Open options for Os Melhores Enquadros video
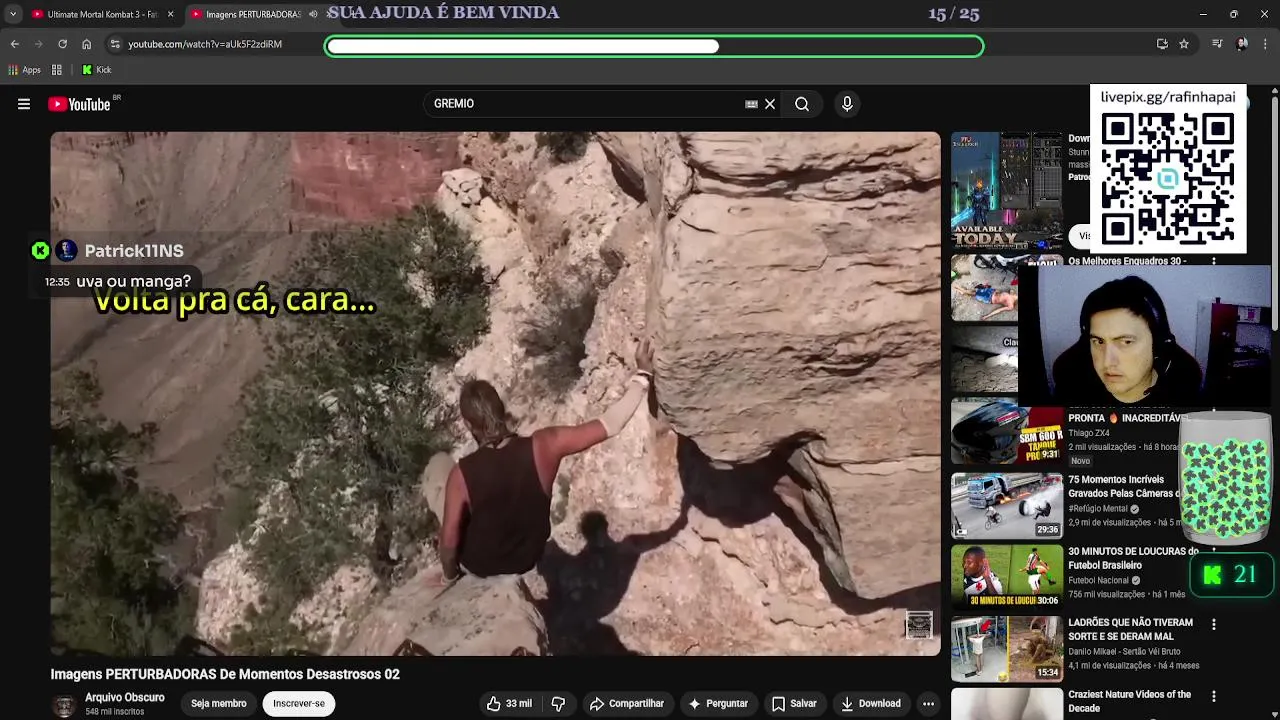The image size is (1280, 720). tap(1214, 262)
